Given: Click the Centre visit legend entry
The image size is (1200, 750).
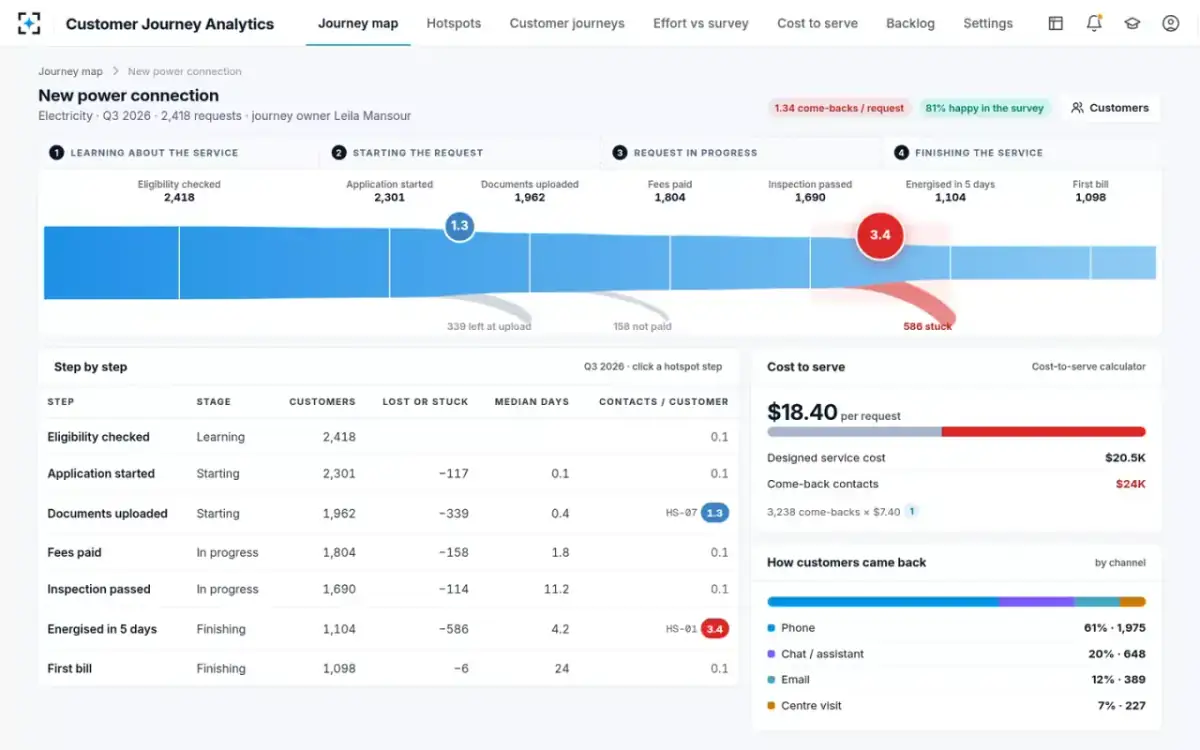Looking at the screenshot, I should click(x=956, y=706).
